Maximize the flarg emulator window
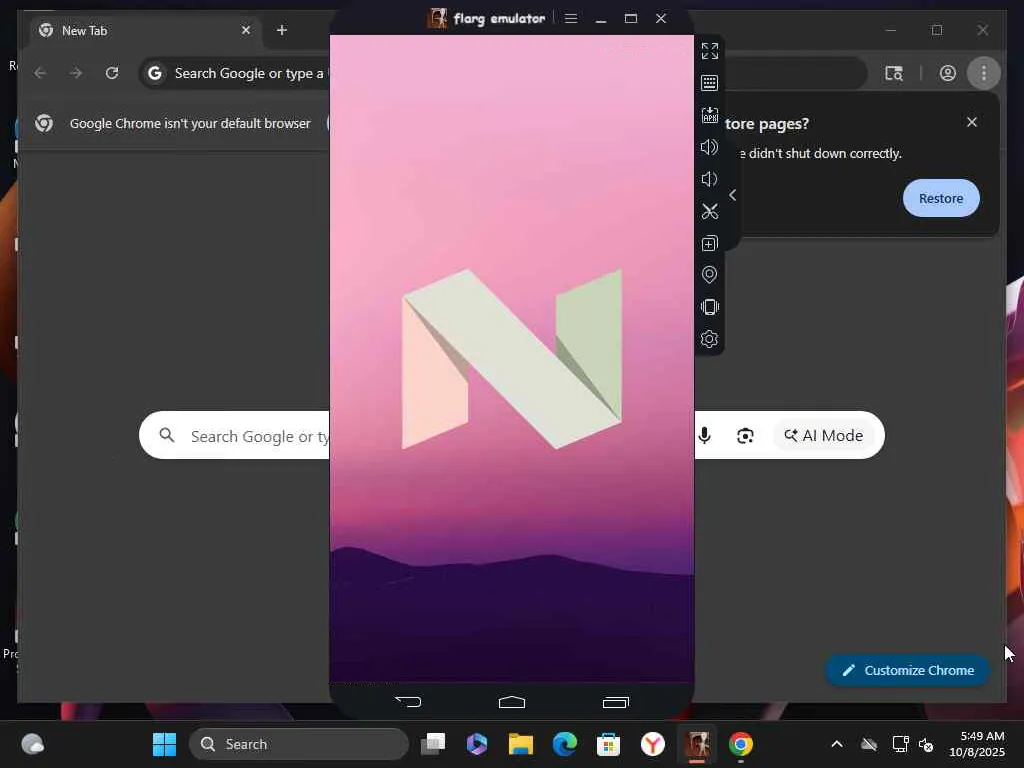 tap(631, 18)
